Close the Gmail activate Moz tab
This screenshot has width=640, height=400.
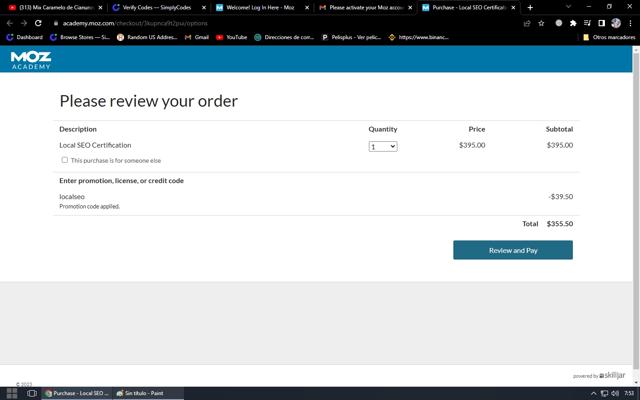[410, 7]
